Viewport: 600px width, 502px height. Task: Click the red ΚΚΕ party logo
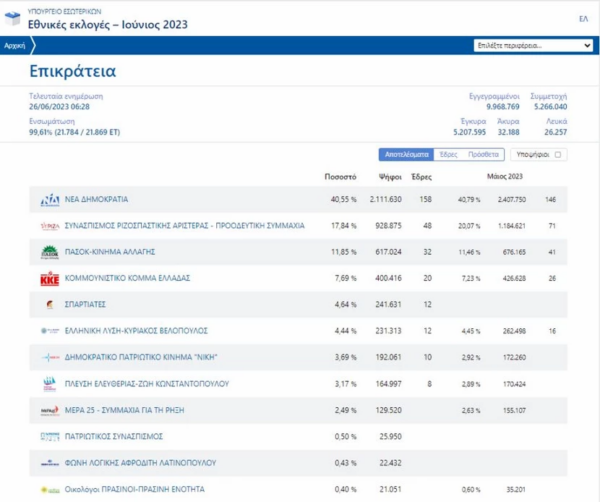tap(49, 278)
